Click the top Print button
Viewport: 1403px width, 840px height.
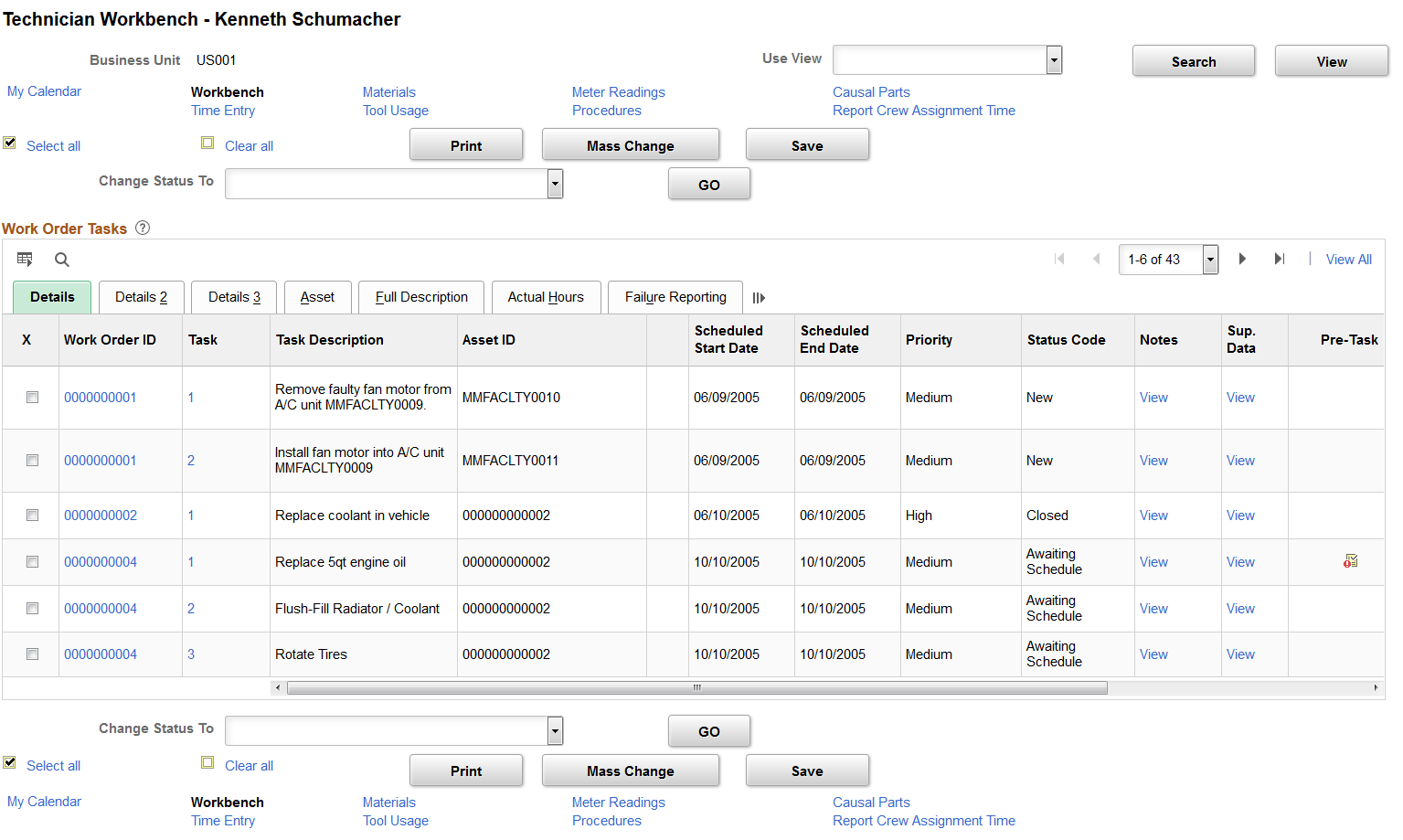pos(466,145)
